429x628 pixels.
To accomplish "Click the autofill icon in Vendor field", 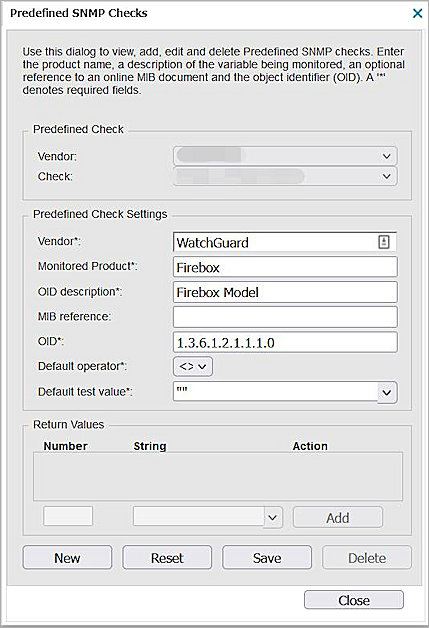I will click(384, 242).
